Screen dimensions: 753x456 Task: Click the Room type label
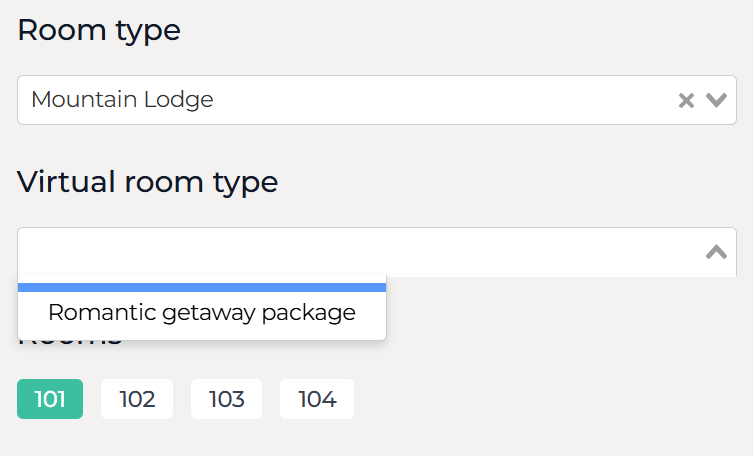point(99,30)
